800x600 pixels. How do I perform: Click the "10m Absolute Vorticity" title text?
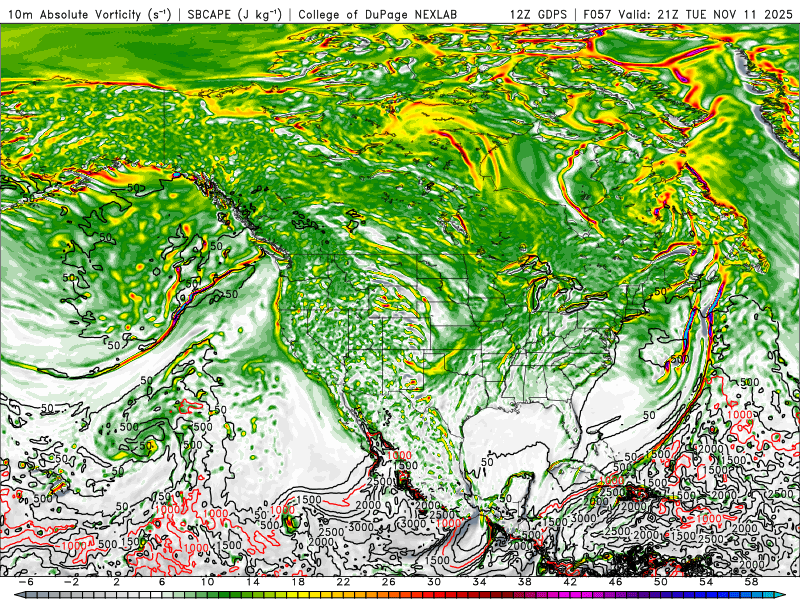click(74, 14)
